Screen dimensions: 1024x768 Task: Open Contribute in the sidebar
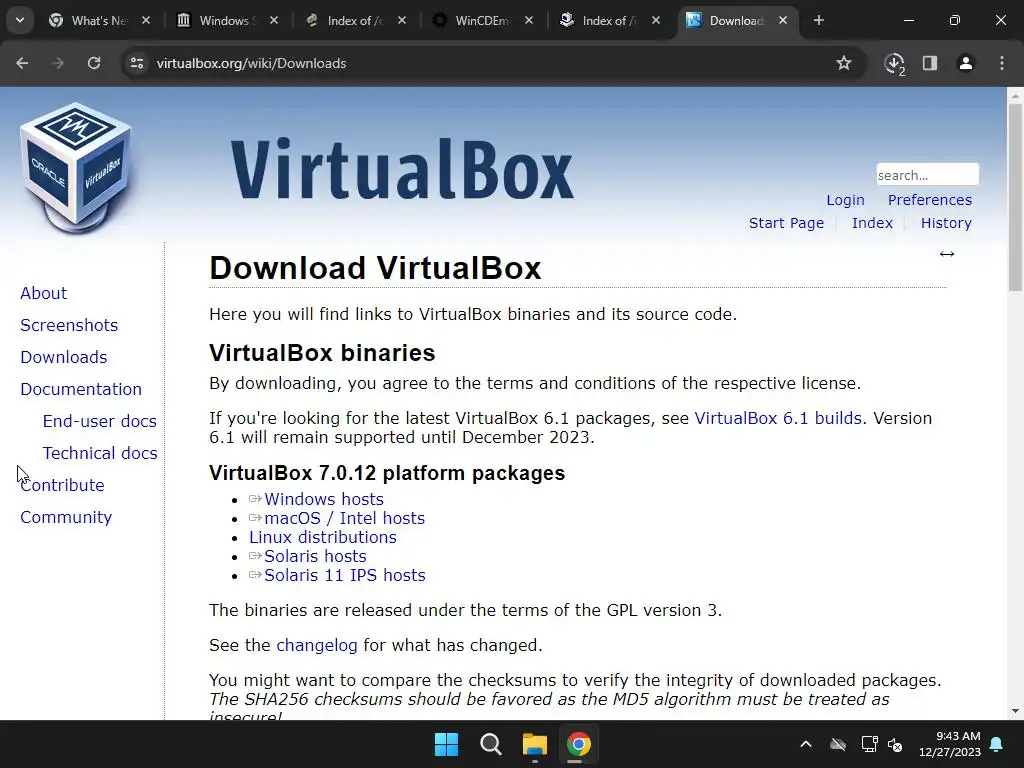pyautogui.click(x=62, y=485)
